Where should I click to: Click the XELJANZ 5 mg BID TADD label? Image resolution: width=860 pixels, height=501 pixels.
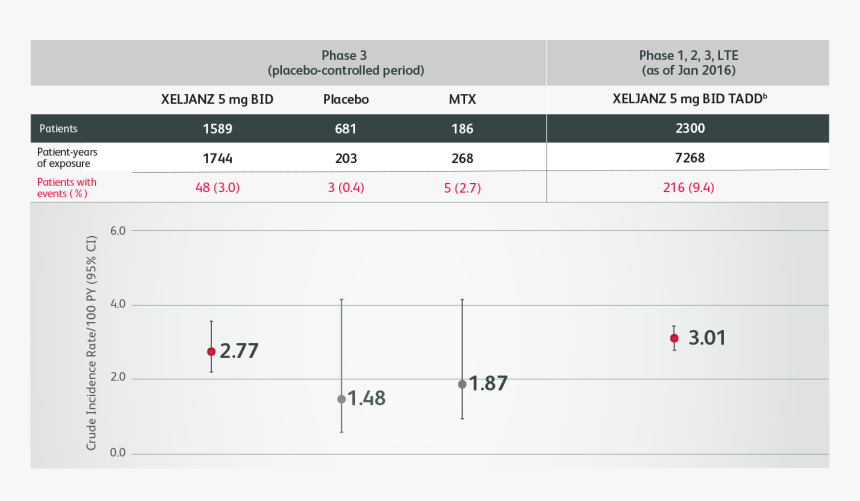click(689, 99)
